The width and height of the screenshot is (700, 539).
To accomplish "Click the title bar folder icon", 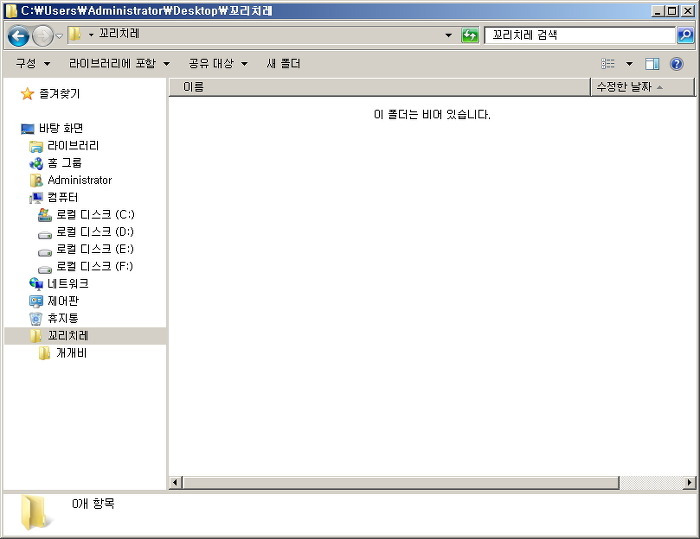I will [11, 11].
